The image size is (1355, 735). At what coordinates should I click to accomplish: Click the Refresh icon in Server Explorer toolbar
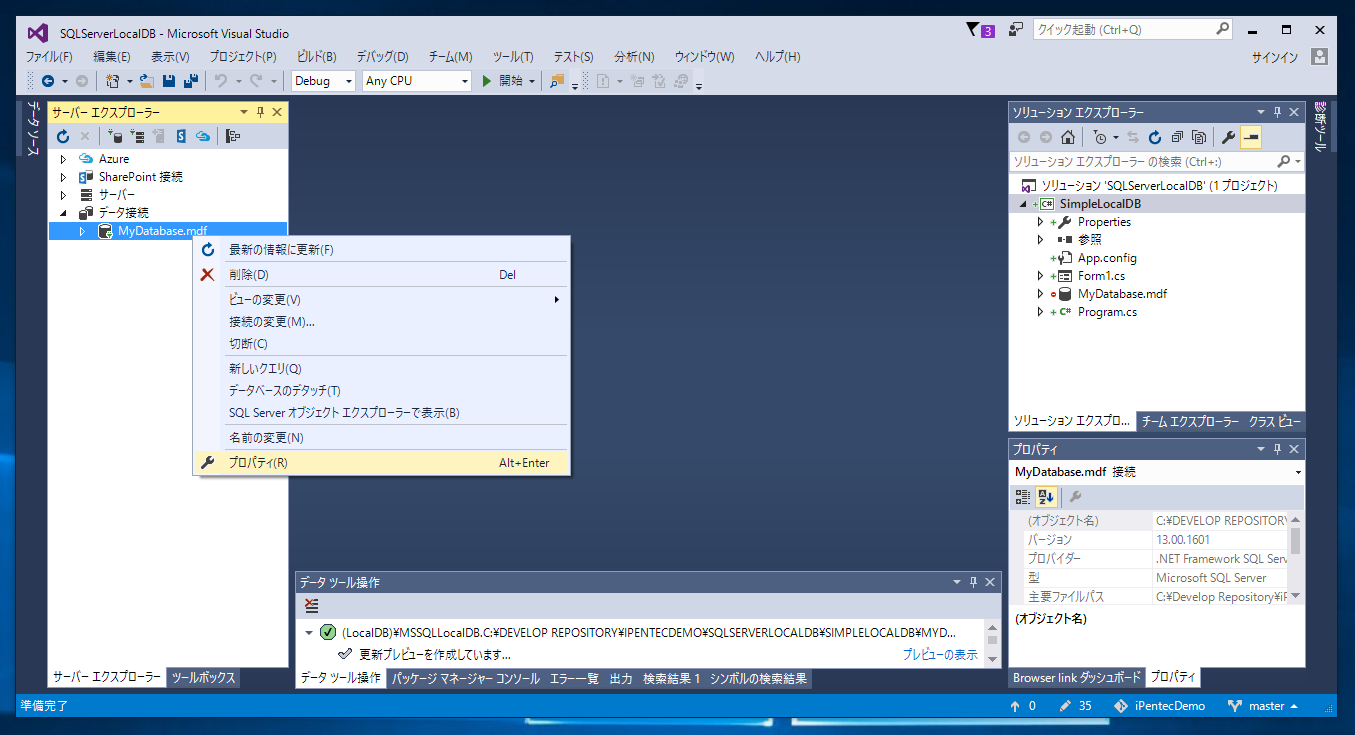click(x=63, y=136)
